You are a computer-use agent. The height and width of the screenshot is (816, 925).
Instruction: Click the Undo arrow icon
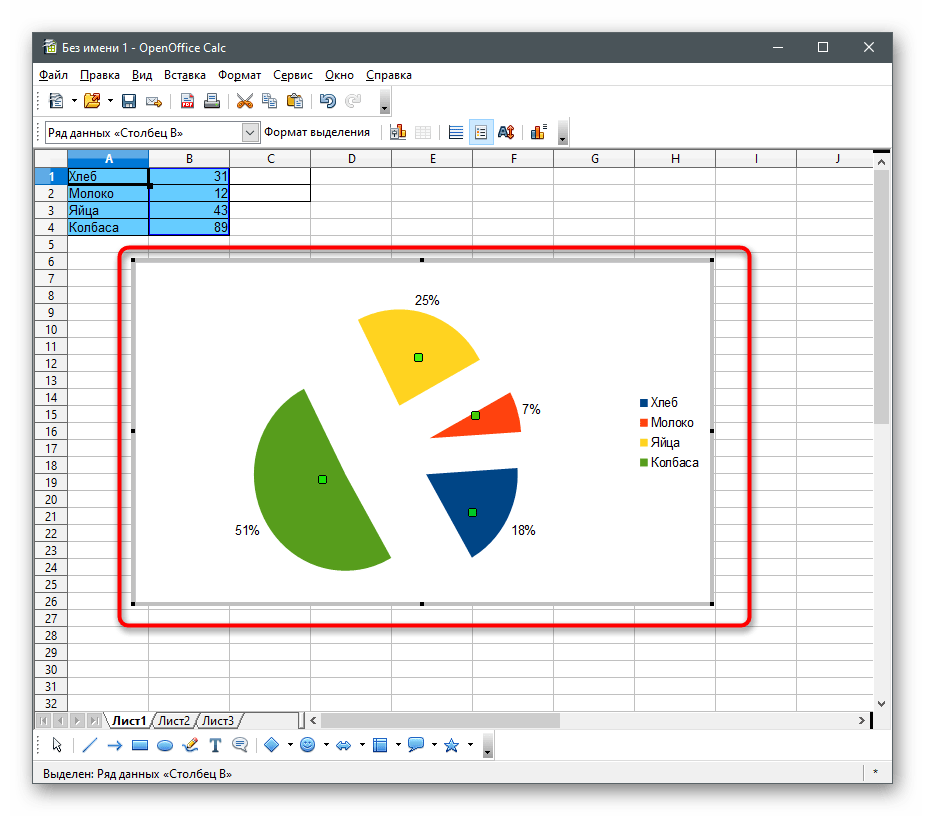(x=327, y=101)
